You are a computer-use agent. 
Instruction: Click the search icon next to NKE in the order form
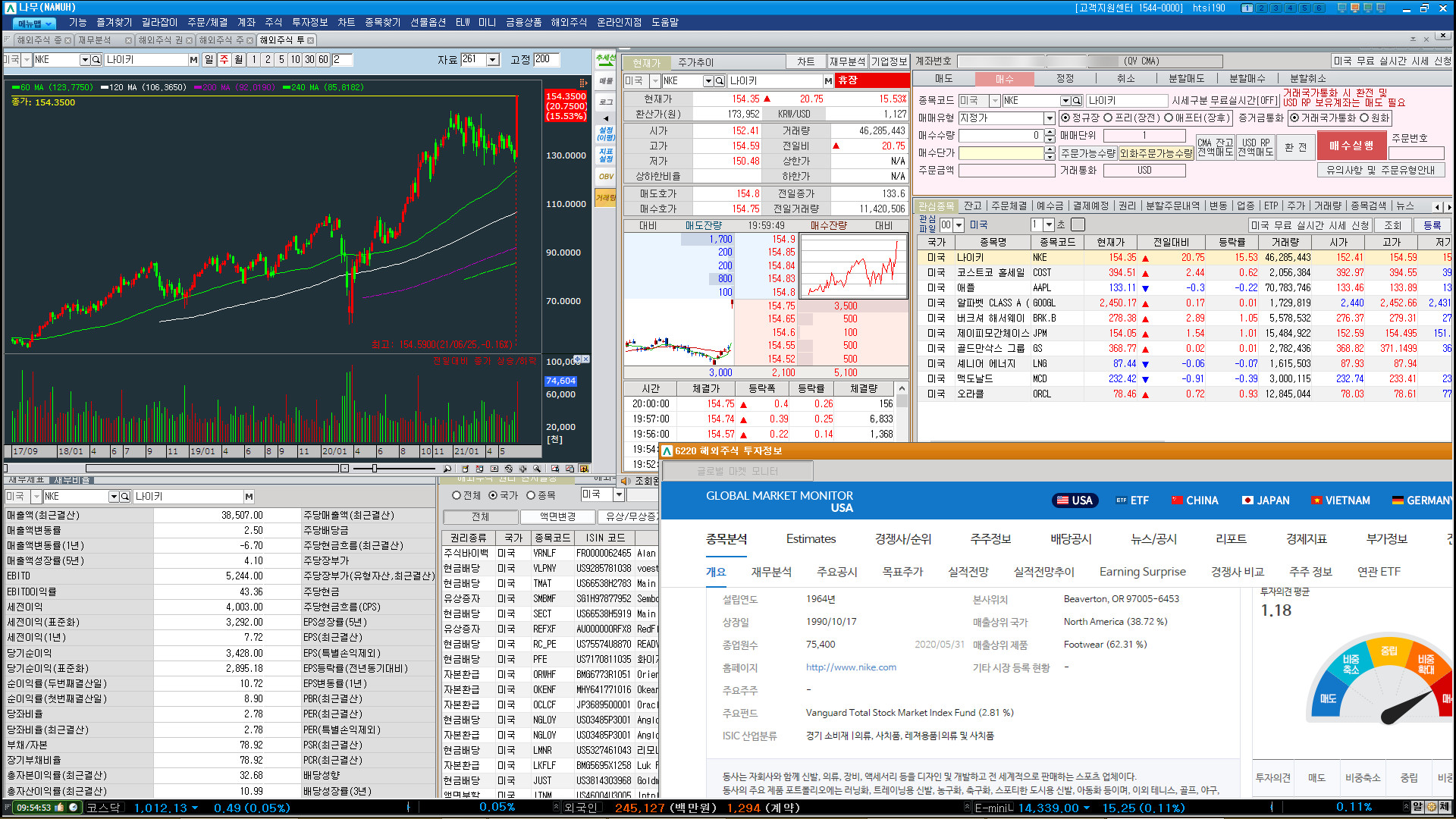point(1076,101)
